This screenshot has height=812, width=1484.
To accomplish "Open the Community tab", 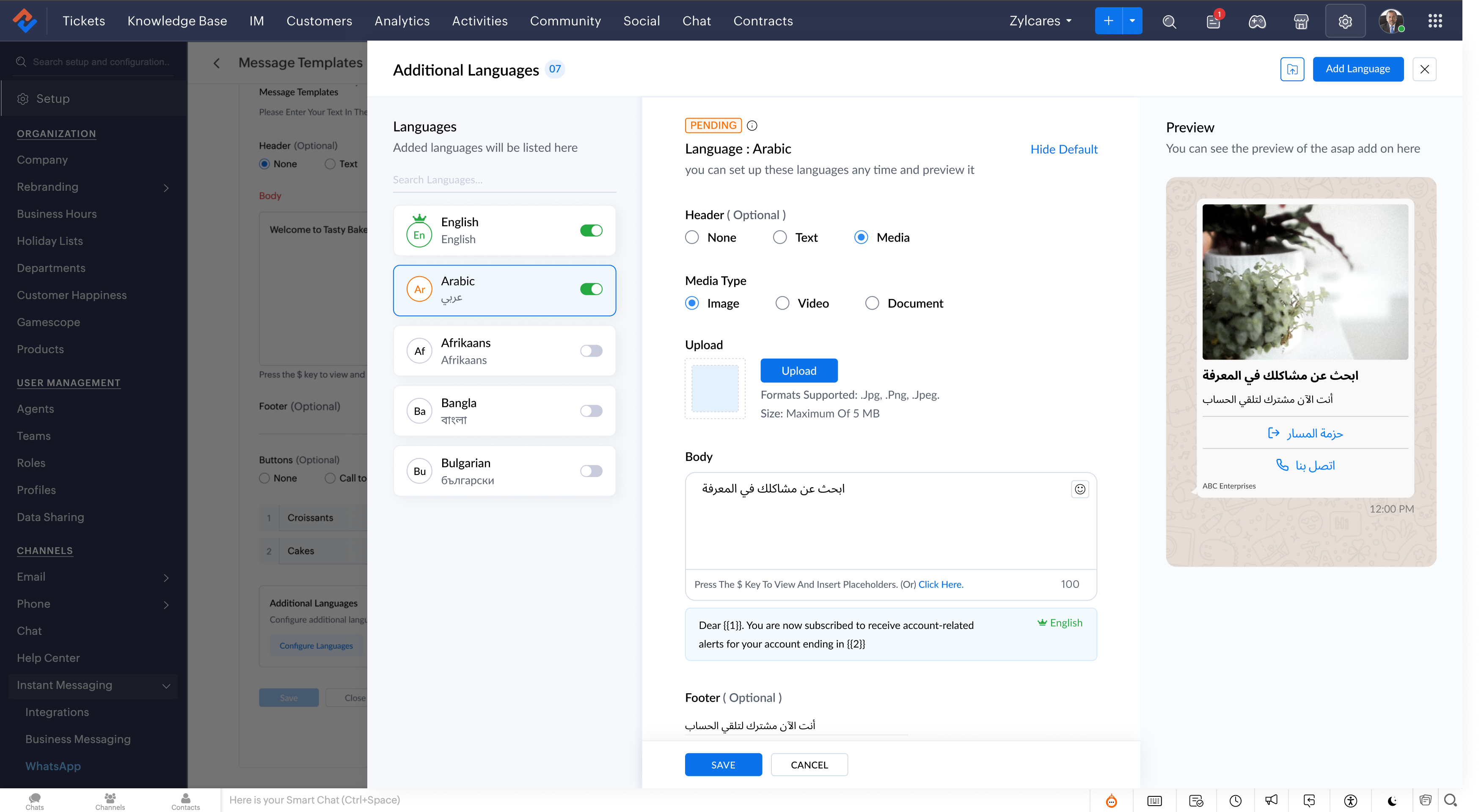I will (565, 21).
